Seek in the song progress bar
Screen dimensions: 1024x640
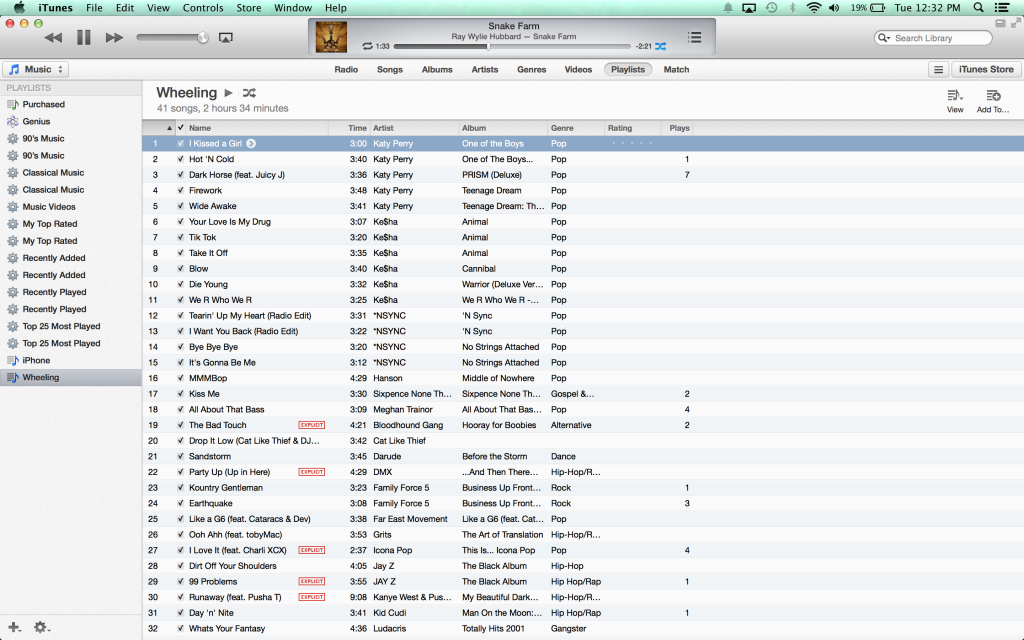click(512, 46)
